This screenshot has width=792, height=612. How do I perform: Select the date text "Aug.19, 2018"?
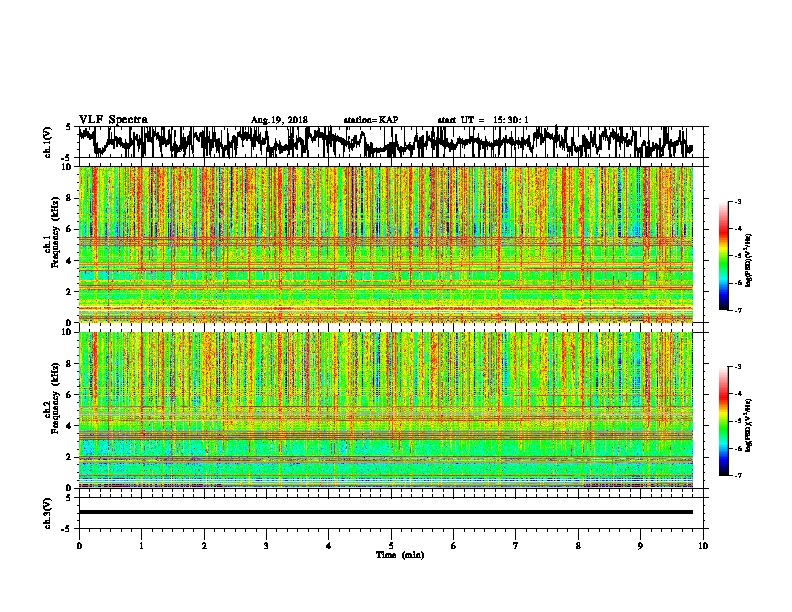click(279, 120)
